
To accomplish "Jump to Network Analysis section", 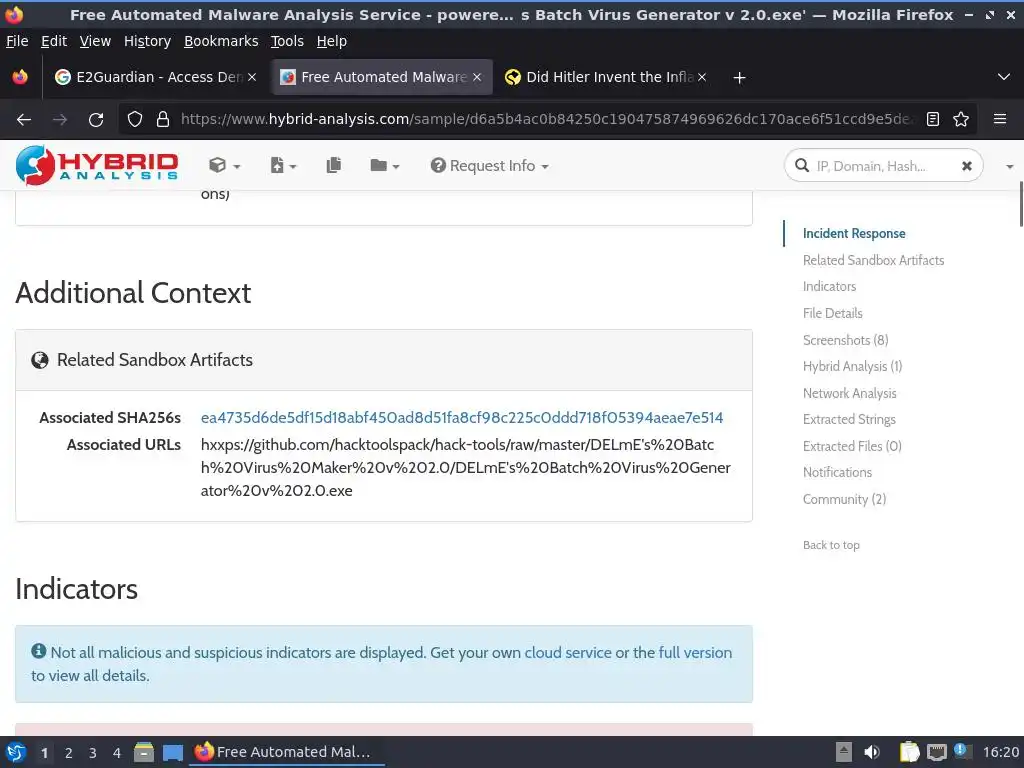I will 850,393.
